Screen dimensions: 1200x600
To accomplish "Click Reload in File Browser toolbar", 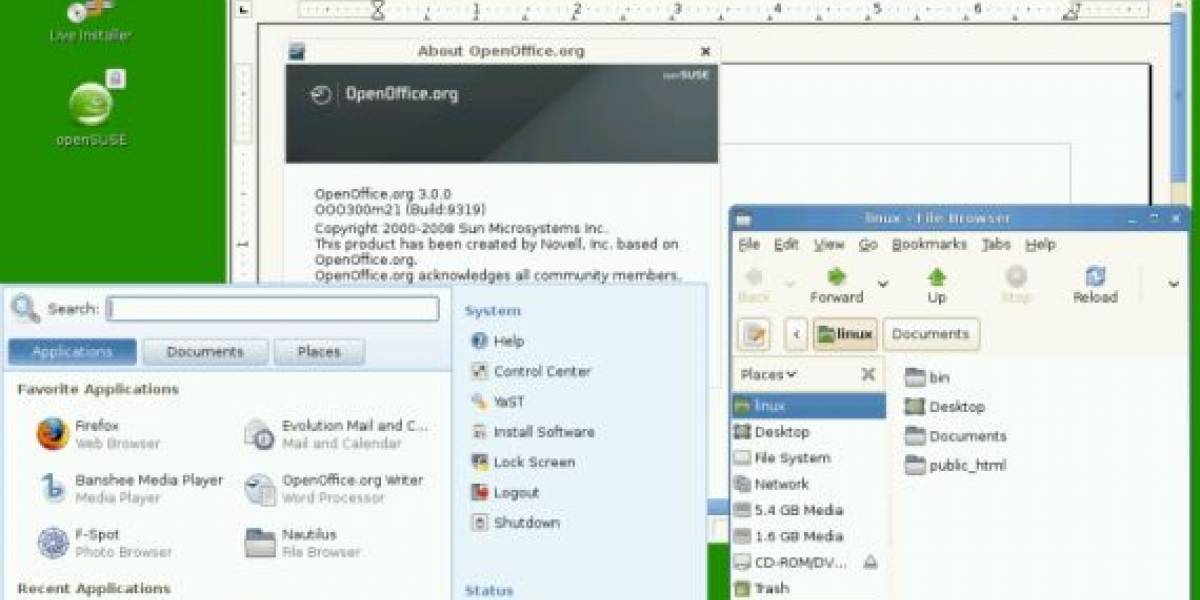I will click(1094, 285).
